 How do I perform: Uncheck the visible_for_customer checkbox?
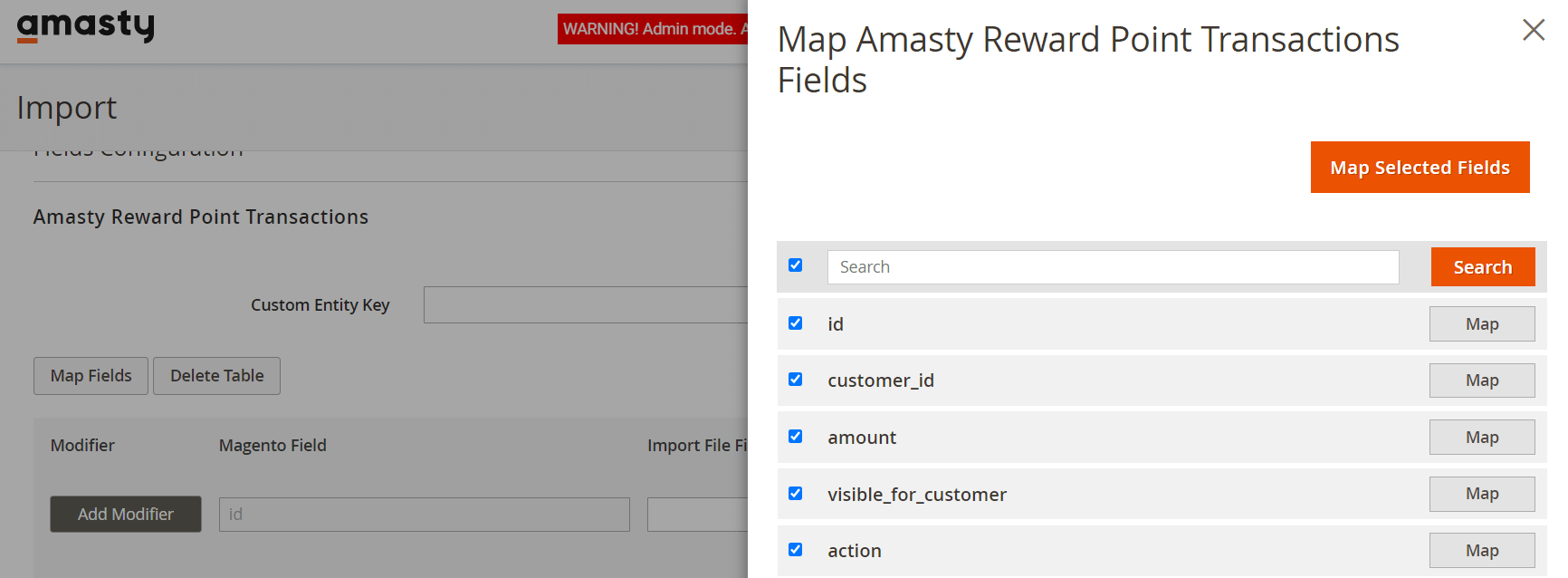tap(796, 494)
